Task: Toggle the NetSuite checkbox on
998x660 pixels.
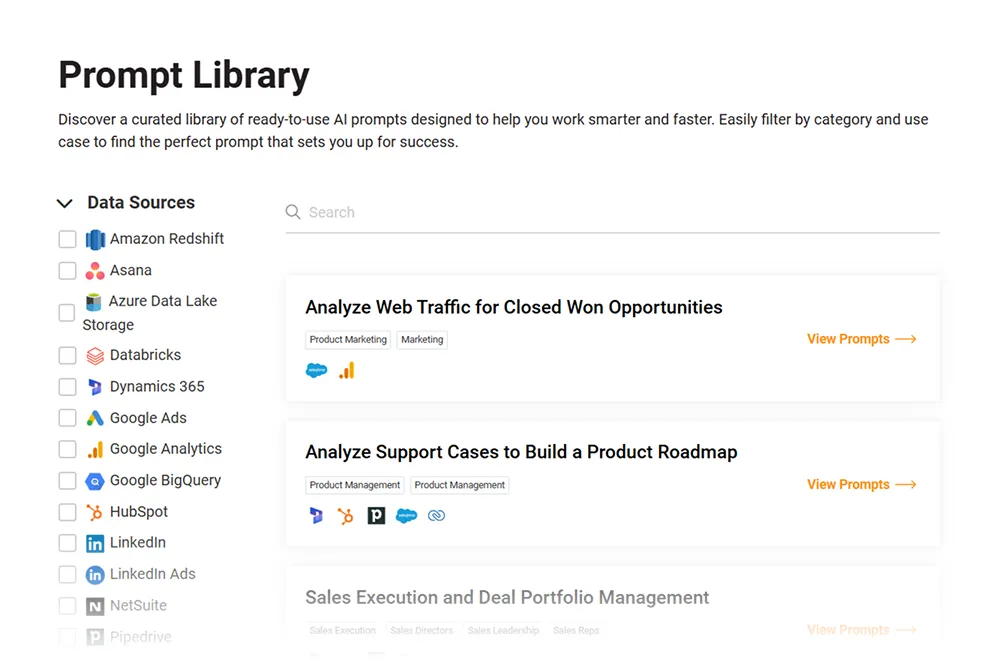Action: coord(67,605)
